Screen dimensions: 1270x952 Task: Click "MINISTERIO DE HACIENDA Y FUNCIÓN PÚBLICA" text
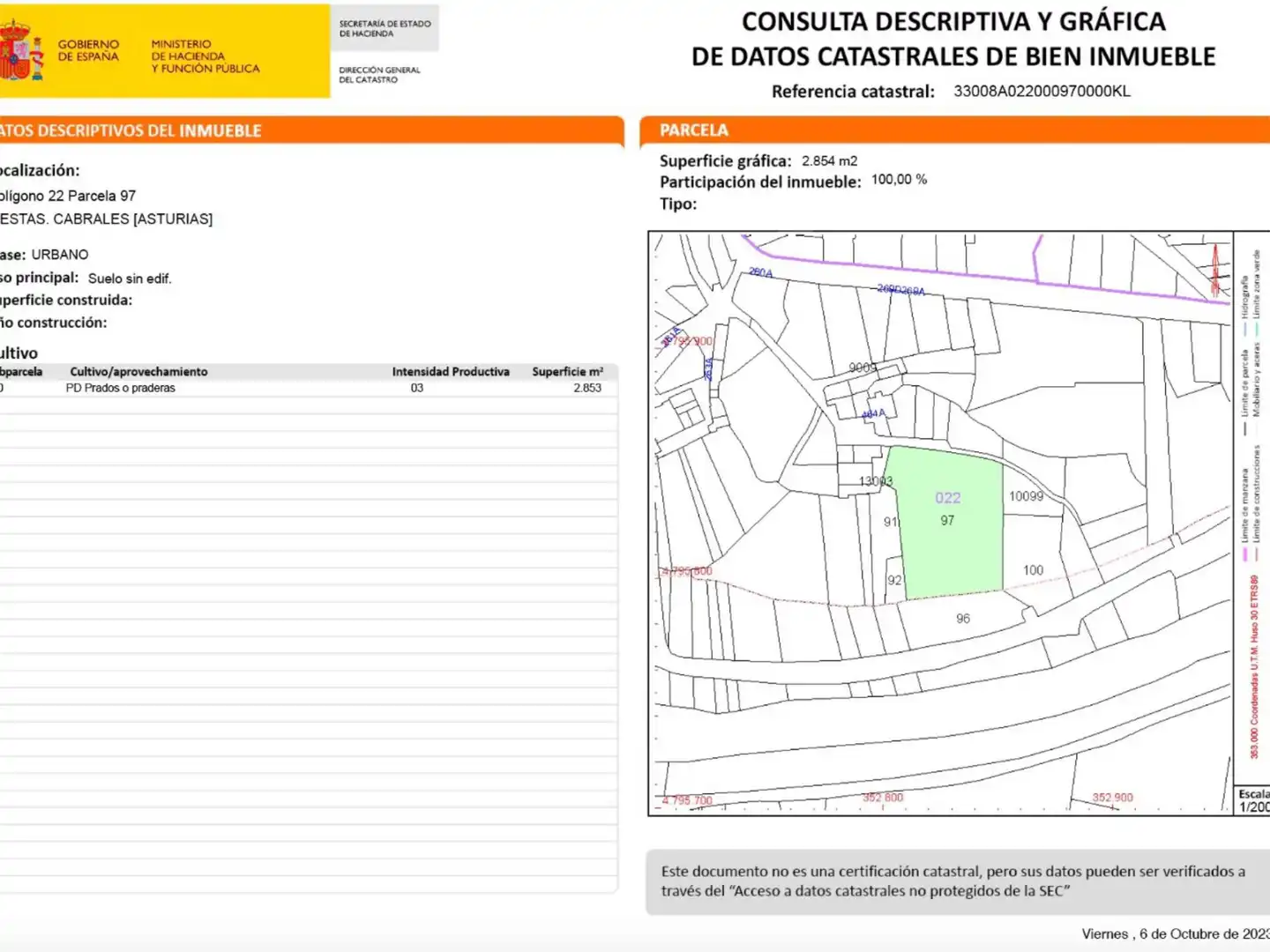coord(205,56)
